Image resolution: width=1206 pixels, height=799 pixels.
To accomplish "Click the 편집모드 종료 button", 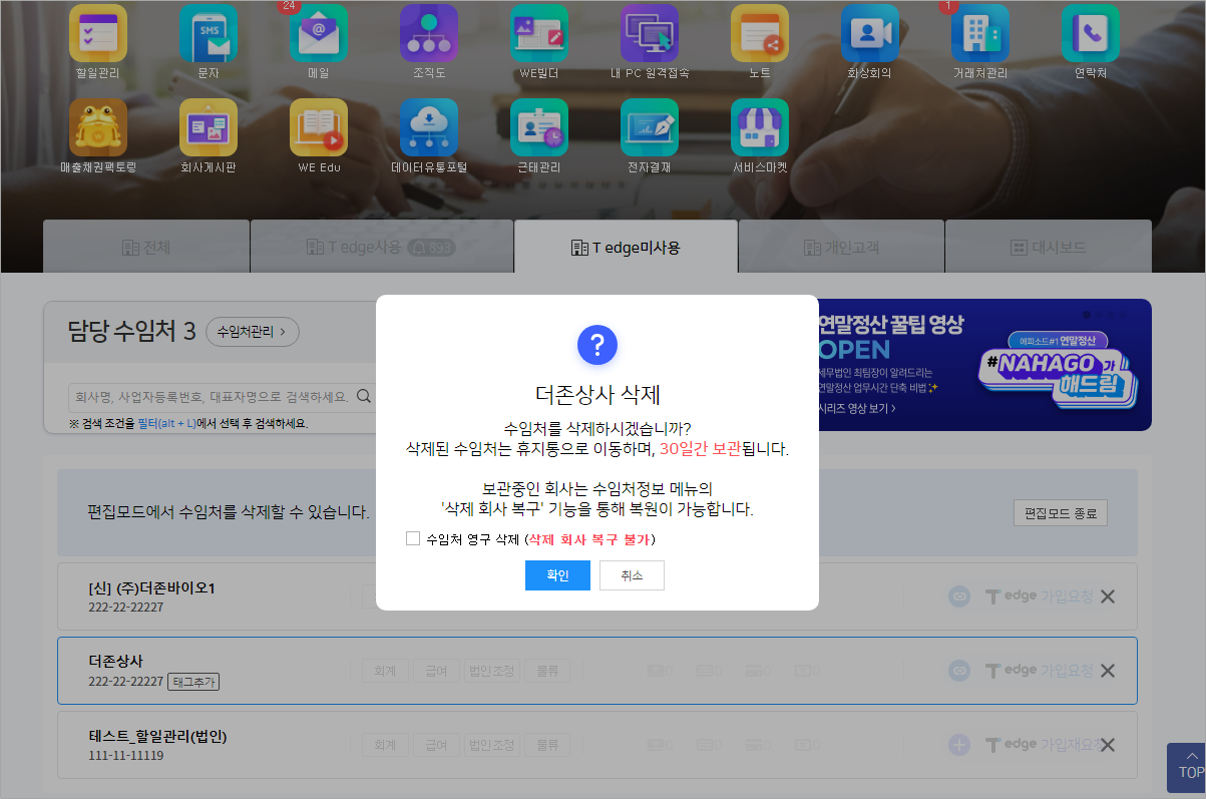I will tap(1060, 514).
